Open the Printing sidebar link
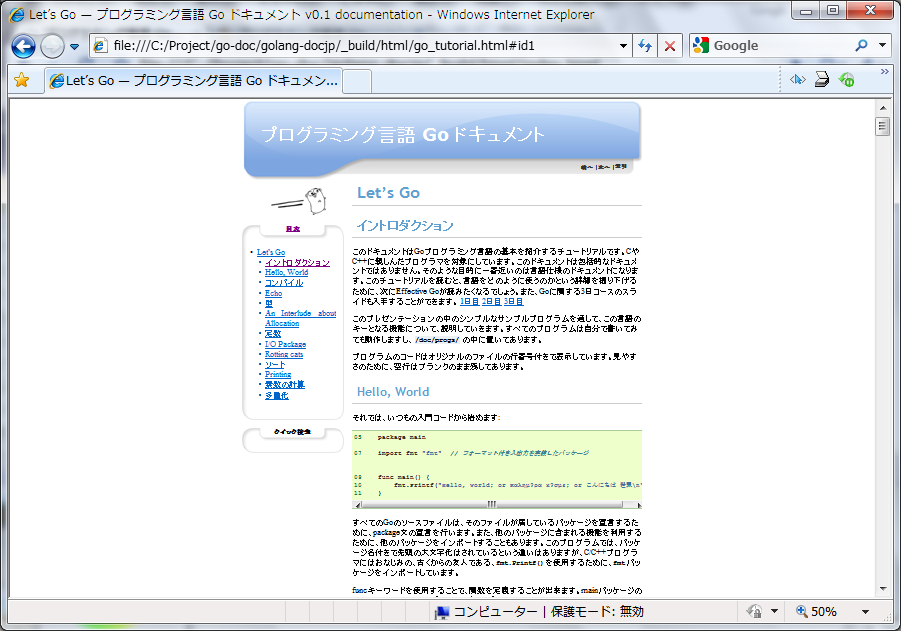The image size is (901, 631). point(278,374)
